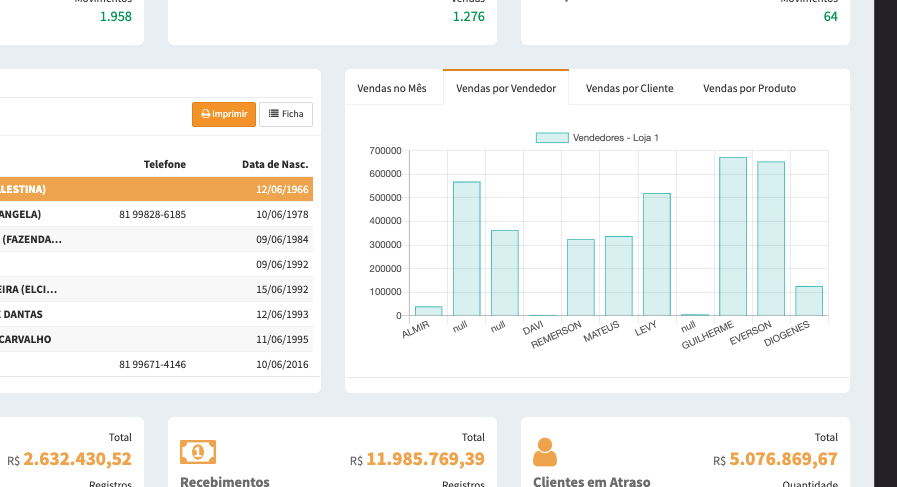897x487 pixels.
Task: Sort by the Telefone column header
Action: [165, 164]
